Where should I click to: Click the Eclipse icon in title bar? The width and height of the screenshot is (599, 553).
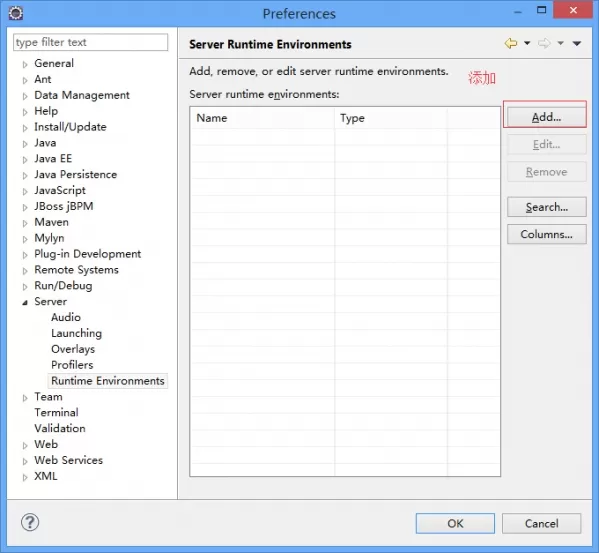tap(16, 13)
